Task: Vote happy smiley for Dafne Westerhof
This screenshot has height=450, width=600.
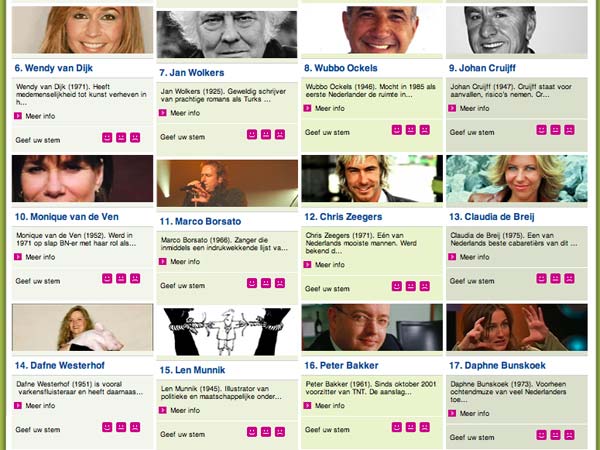Action: [x=107, y=427]
